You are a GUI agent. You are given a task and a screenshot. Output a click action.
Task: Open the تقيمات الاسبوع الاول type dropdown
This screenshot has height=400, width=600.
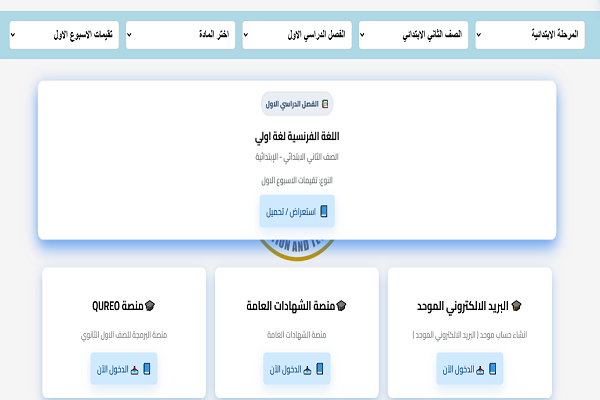coord(66,34)
